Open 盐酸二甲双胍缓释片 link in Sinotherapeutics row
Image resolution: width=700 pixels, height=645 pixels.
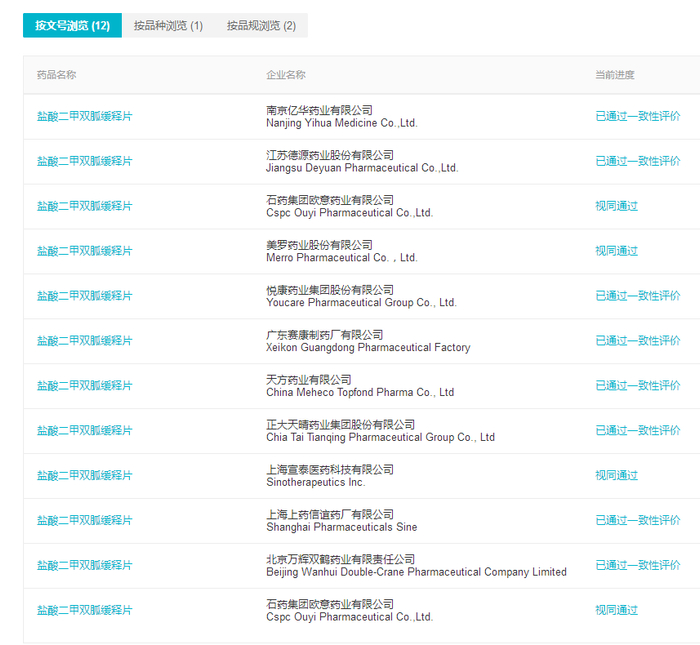[x=85, y=475]
